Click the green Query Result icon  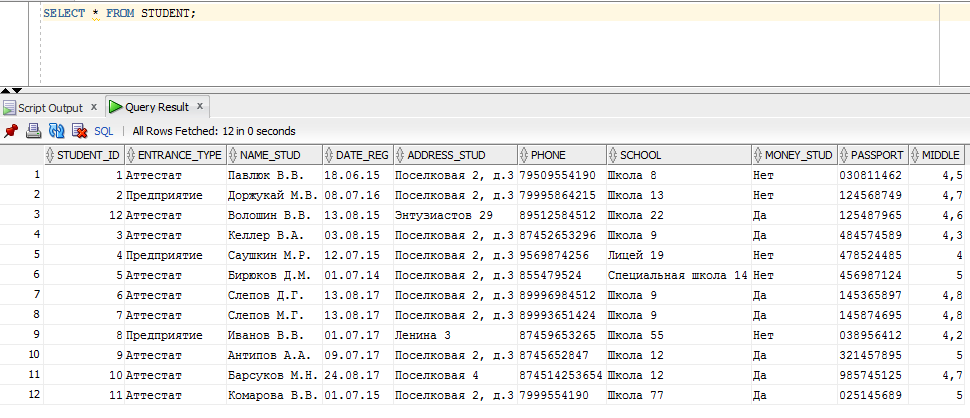coord(116,107)
